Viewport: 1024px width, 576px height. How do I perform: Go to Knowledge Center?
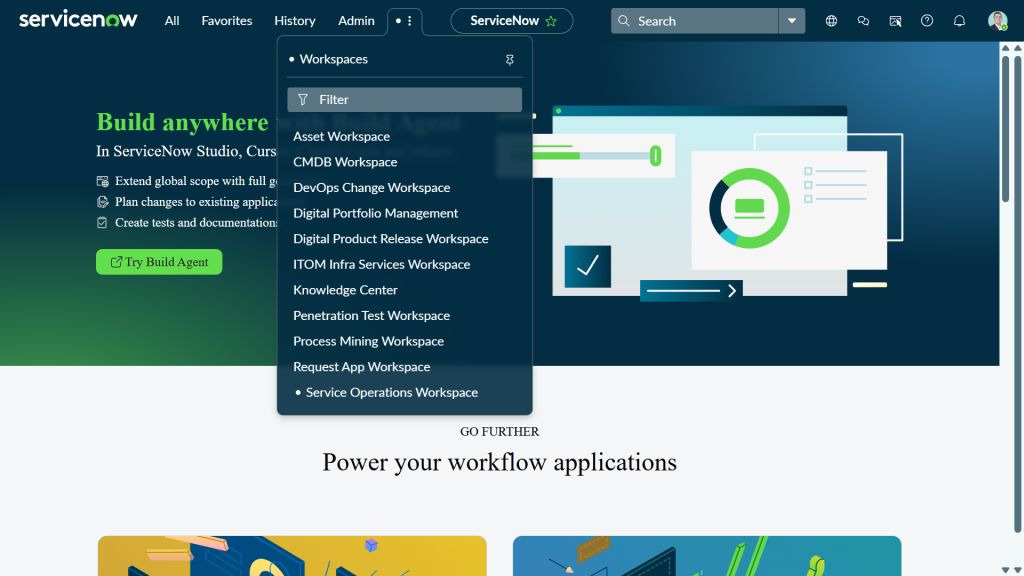[x=345, y=290]
